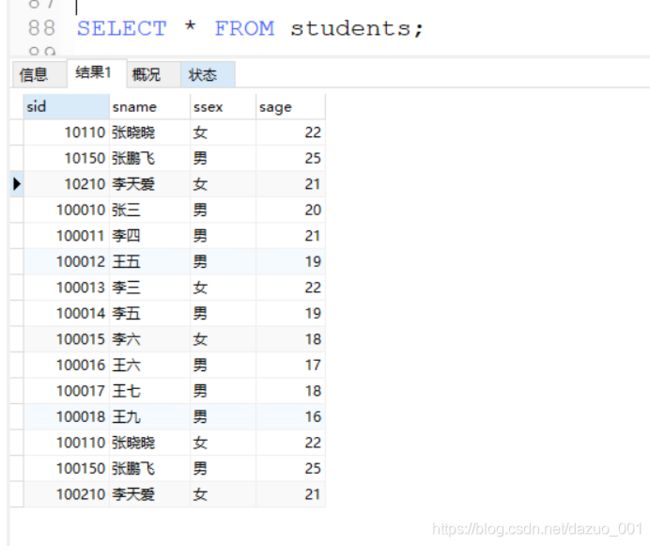Click 李天爱 in the row with sid 10210
This screenshot has height=546, width=650.
pos(133,184)
